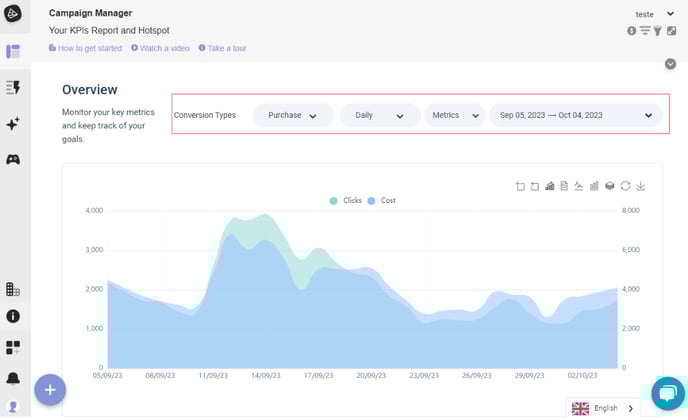Toggle the Clicks series in legend
The height and width of the screenshot is (420, 688).
(x=346, y=201)
